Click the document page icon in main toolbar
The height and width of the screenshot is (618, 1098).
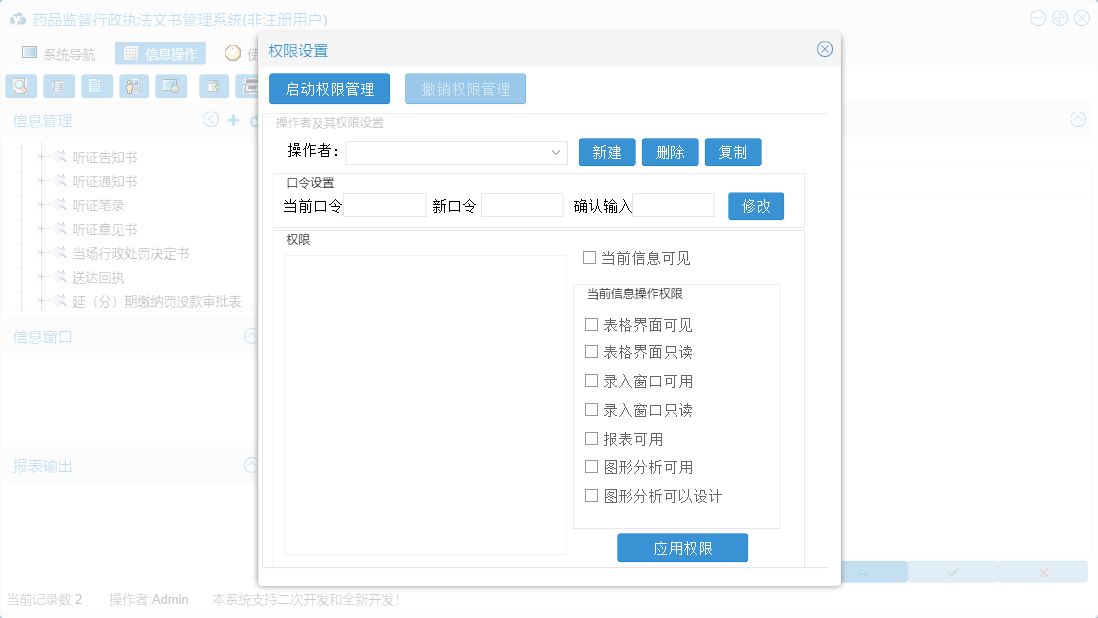point(97,86)
